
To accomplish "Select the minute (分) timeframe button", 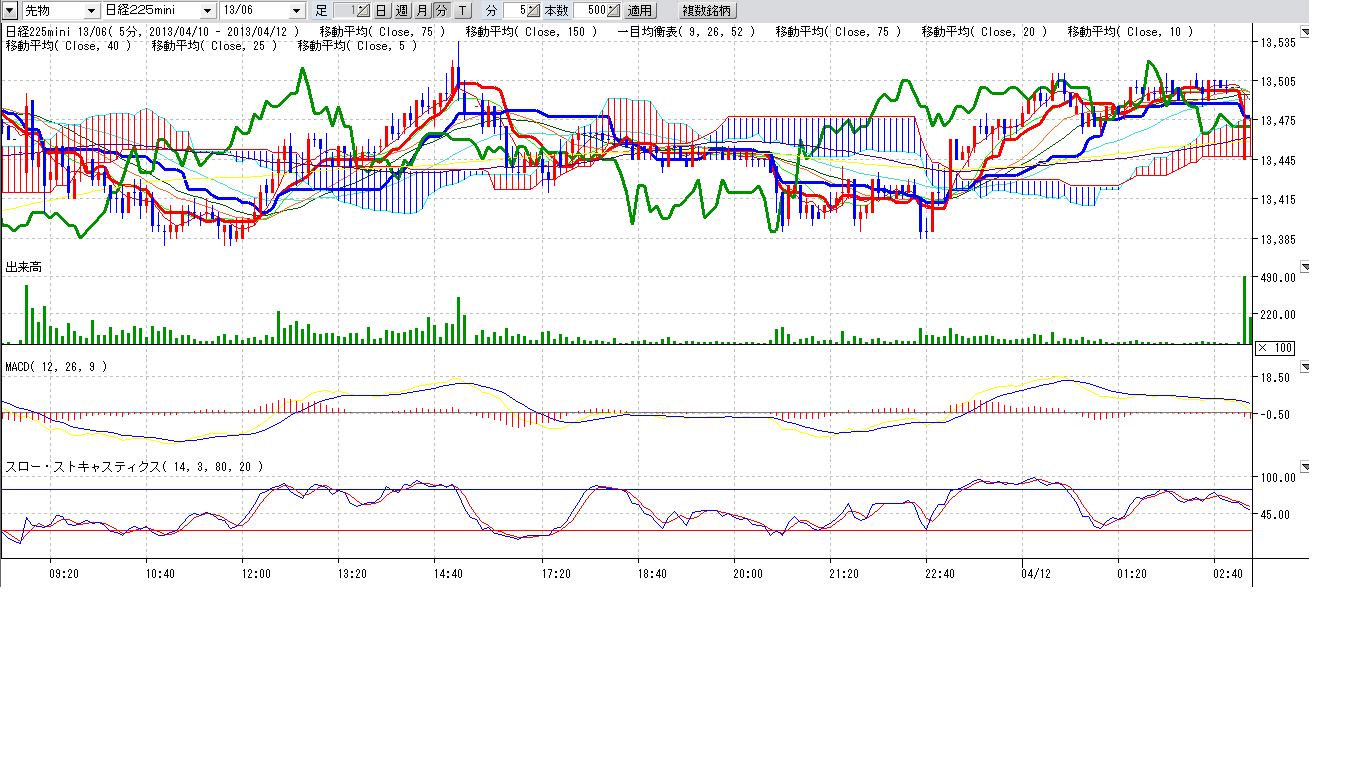I will coord(441,10).
